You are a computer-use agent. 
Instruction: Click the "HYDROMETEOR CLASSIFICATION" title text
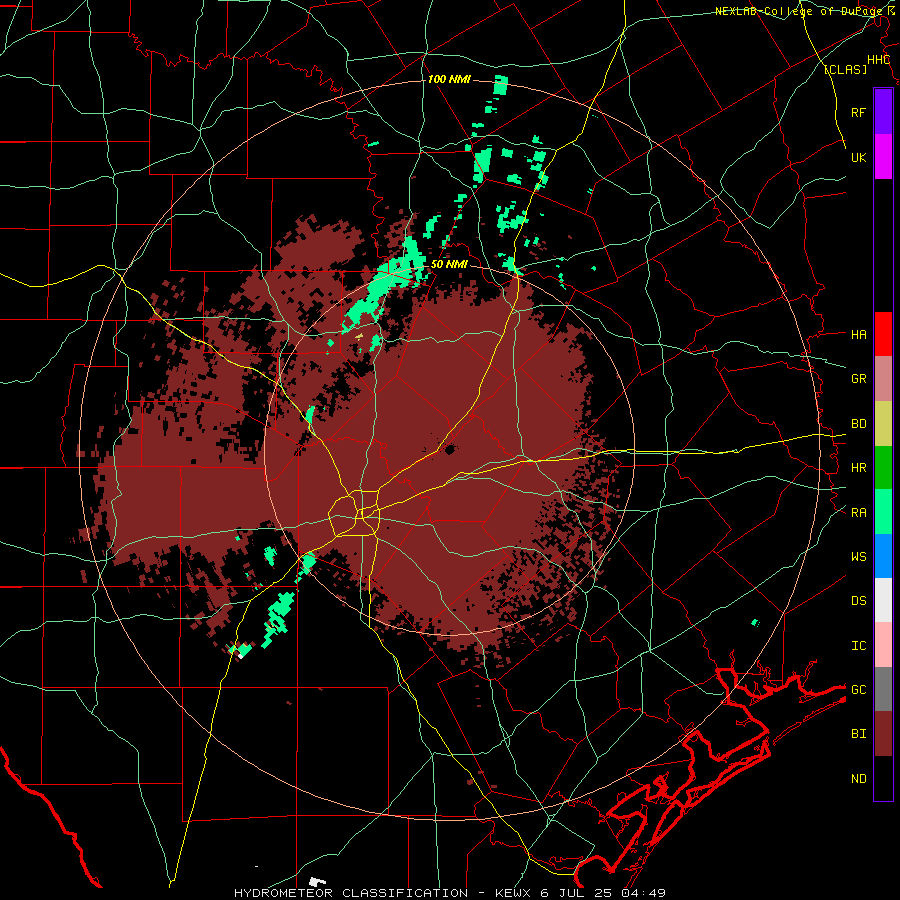pyautogui.click(x=351, y=893)
